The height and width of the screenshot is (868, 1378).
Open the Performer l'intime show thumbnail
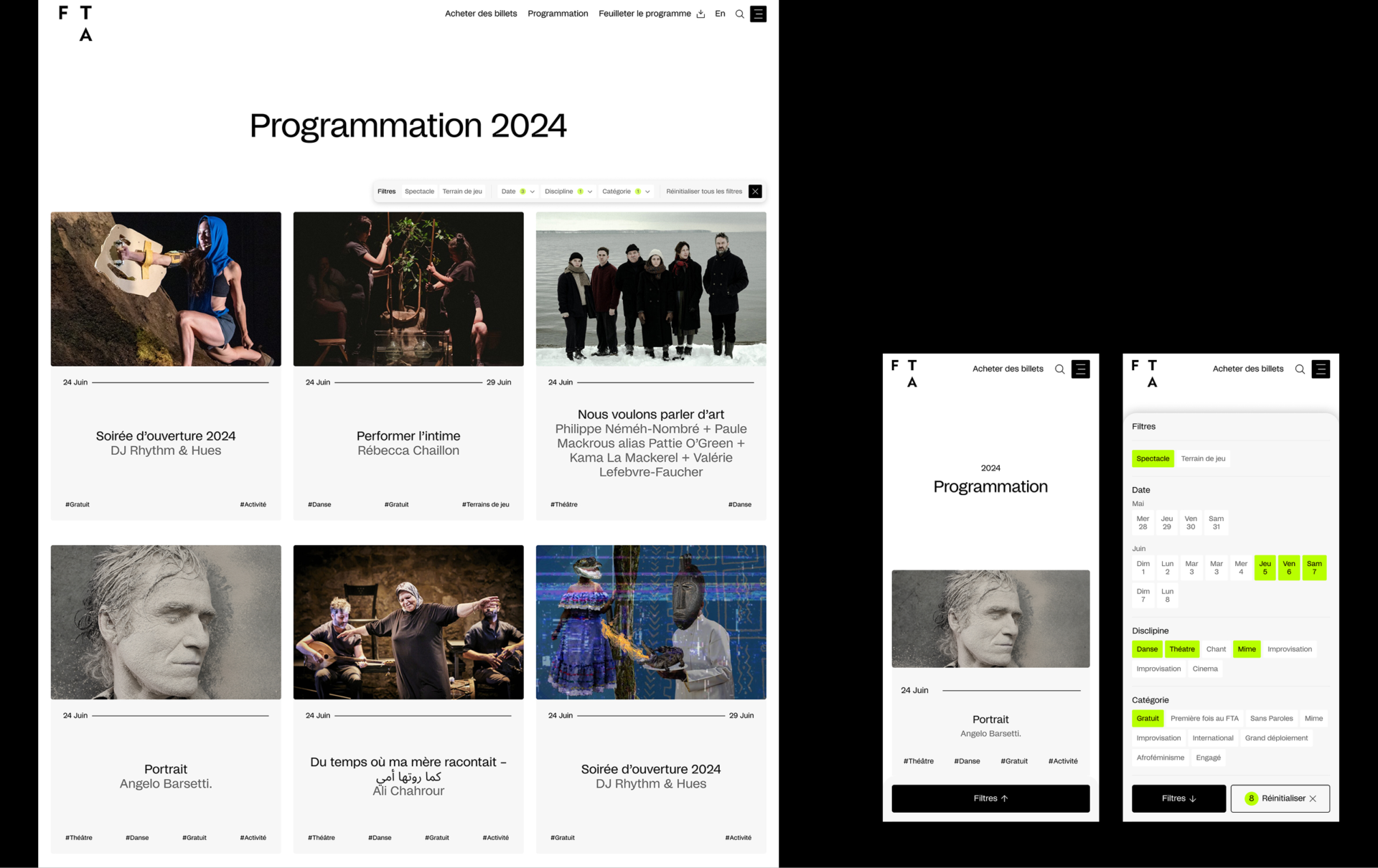click(408, 289)
